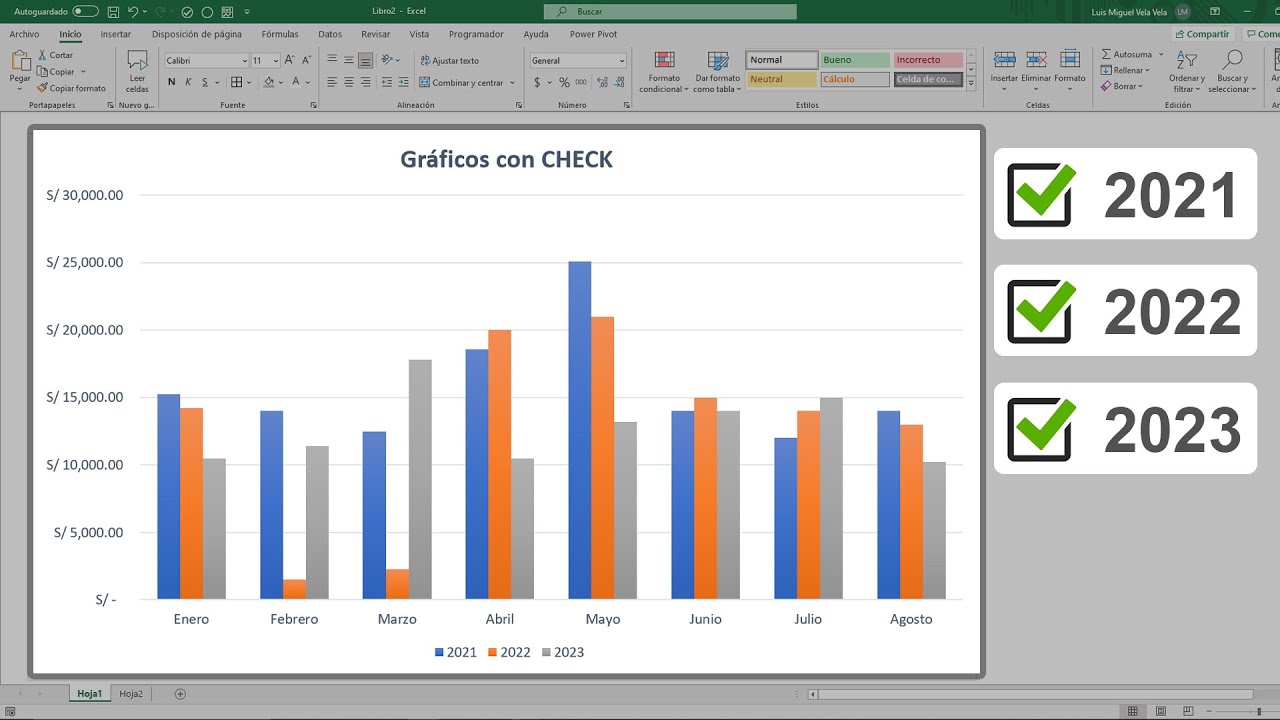Click the Insertar cells icon

pos(1004,60)
